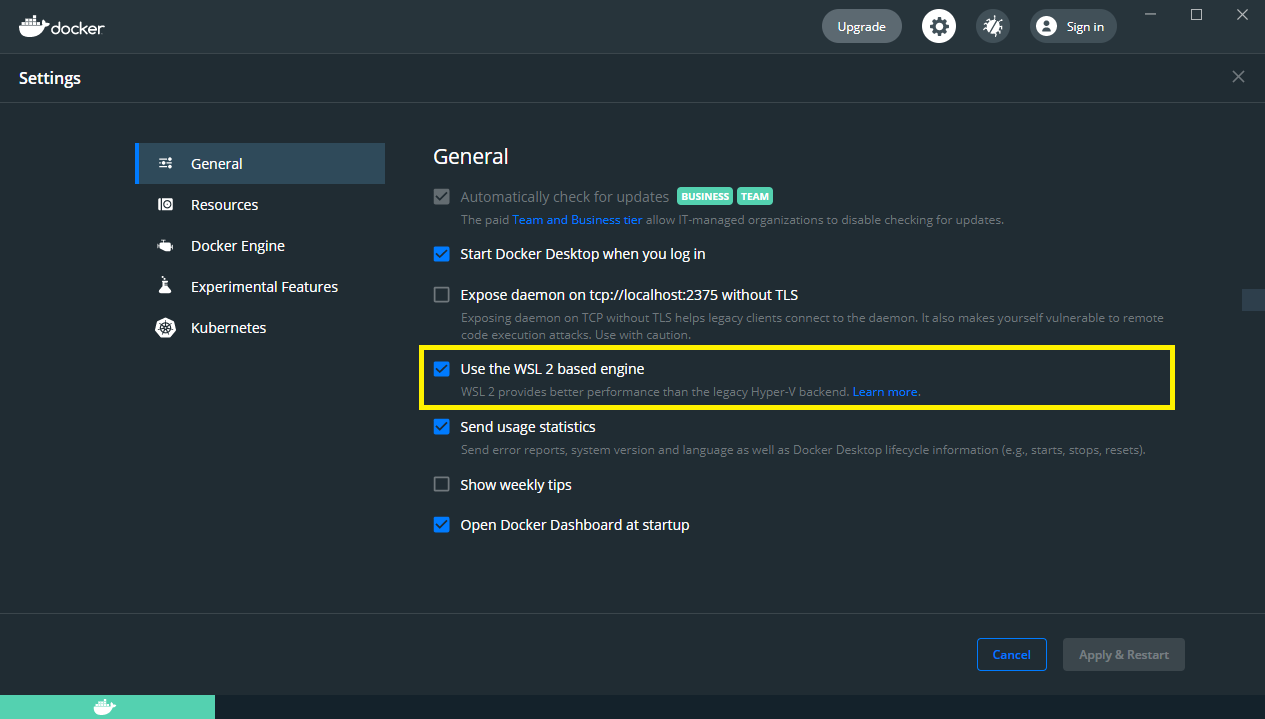Image resolution: width=1265 pixels, height=719 pixels.
Task: Click the Kubernetes wheel icon
Action: point(166,328)
